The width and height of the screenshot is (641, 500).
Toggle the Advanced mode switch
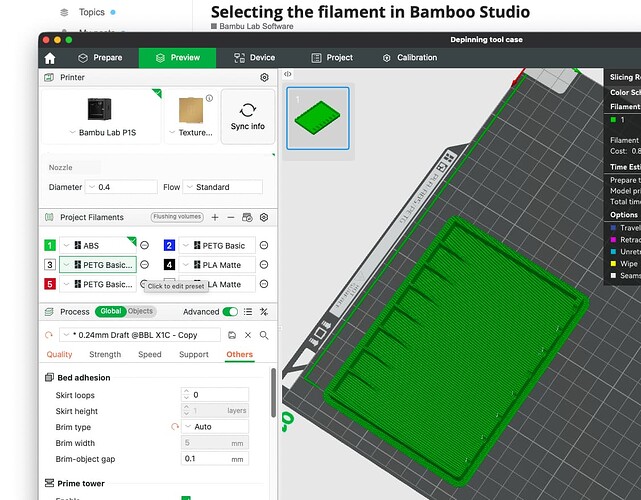pyautogui.click(x=230, y=312)
